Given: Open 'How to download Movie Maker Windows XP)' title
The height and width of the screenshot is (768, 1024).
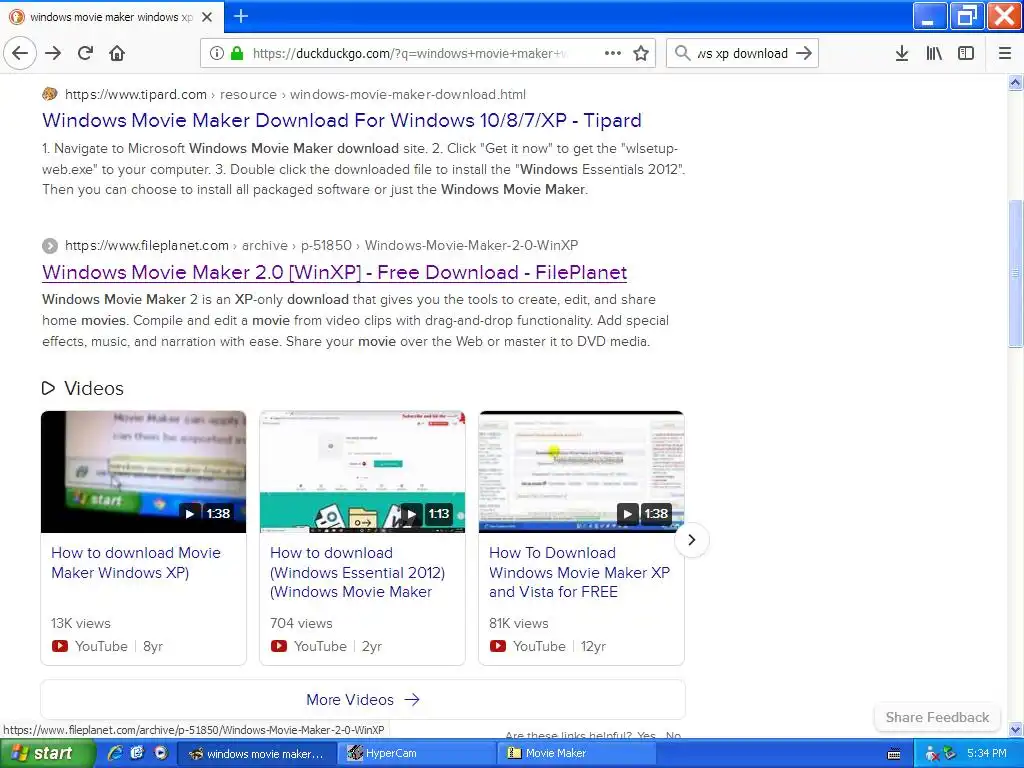Looking at the screenshot, I should [x=136, y=562].
